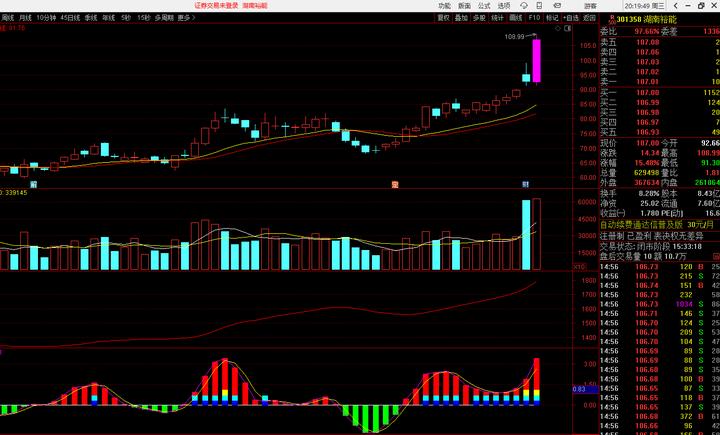Open the 公式 formula menu
This screenshot has width=720, height=435.
pyautogui.click(x=484, y=6)
